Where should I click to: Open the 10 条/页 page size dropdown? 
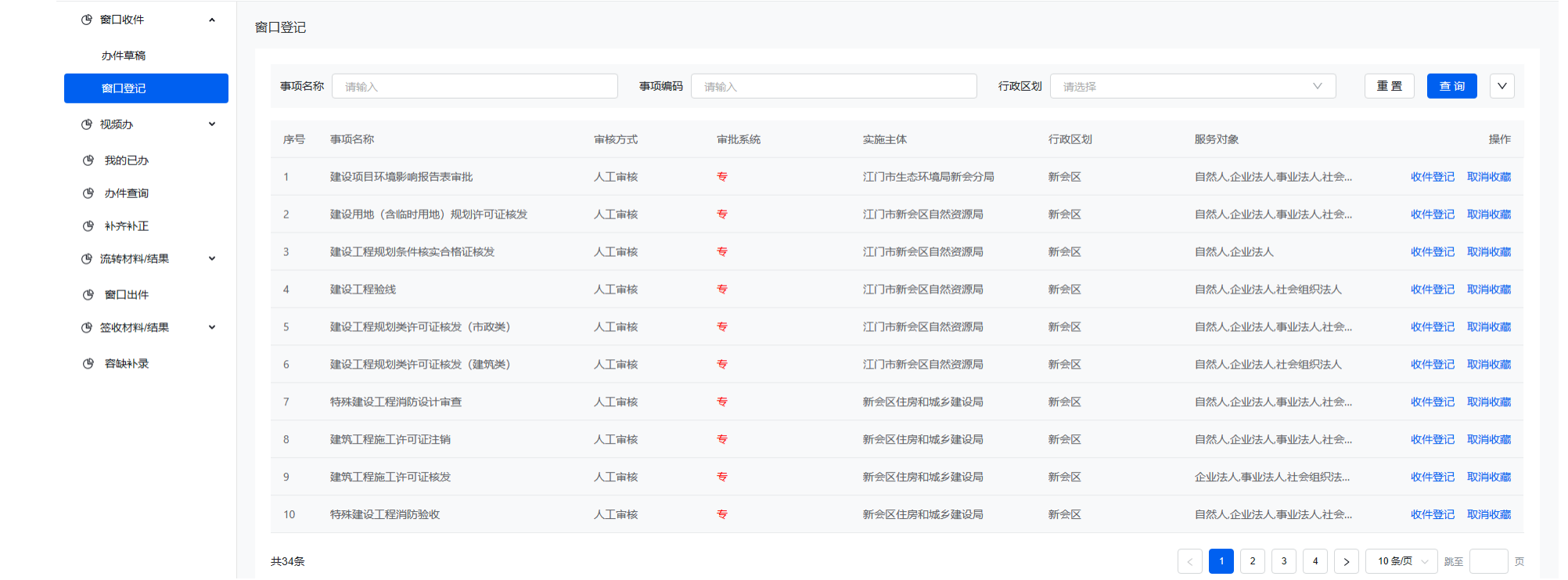[1401, 561]
